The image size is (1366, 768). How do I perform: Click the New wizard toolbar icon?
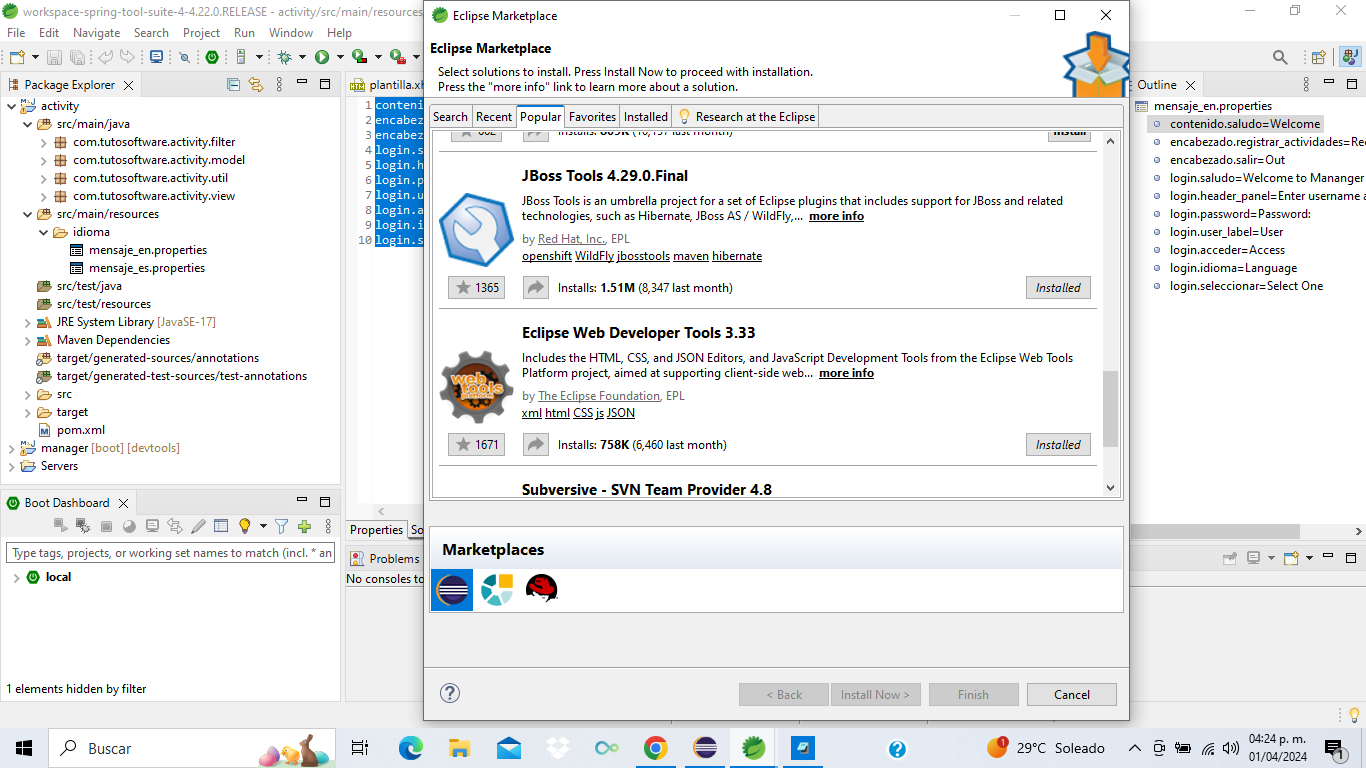(x=16, y=57)
